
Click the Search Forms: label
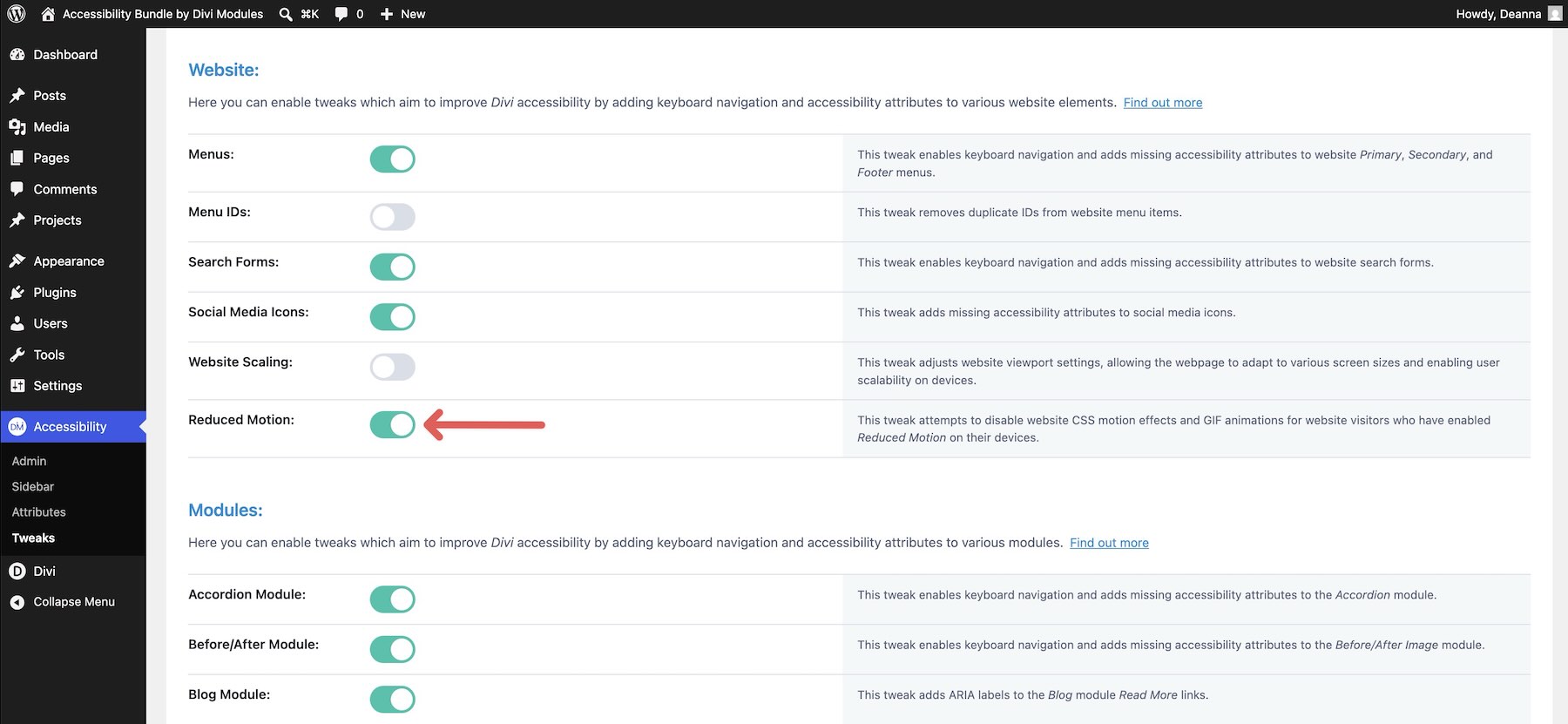click(233, 262)
